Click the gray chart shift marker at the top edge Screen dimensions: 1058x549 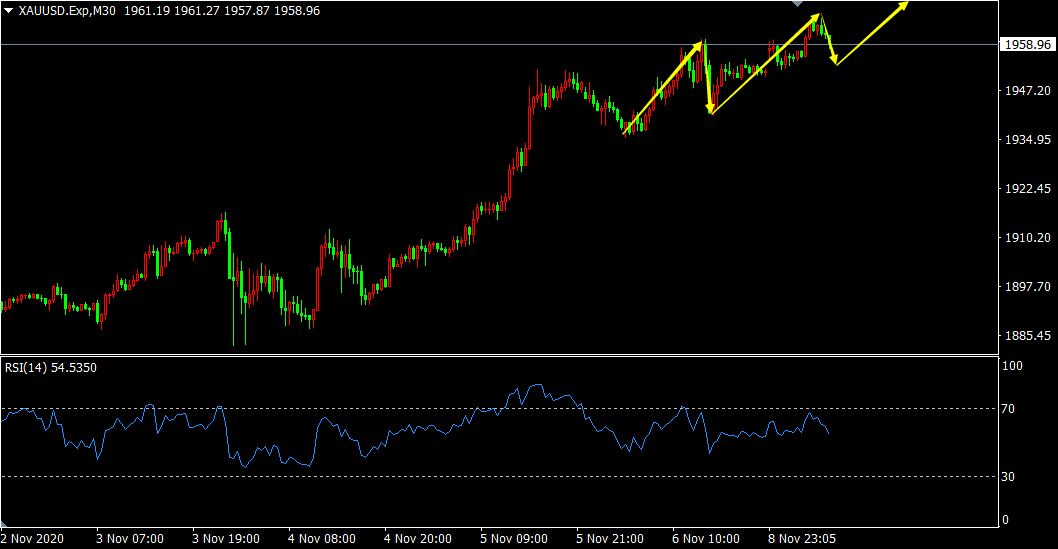[x=798, y=3]
